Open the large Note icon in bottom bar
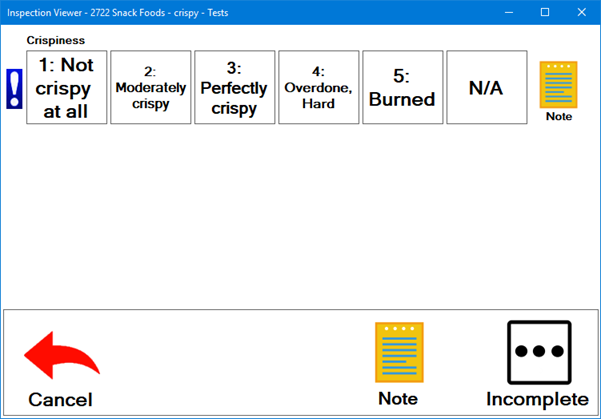 coord(398,352)
